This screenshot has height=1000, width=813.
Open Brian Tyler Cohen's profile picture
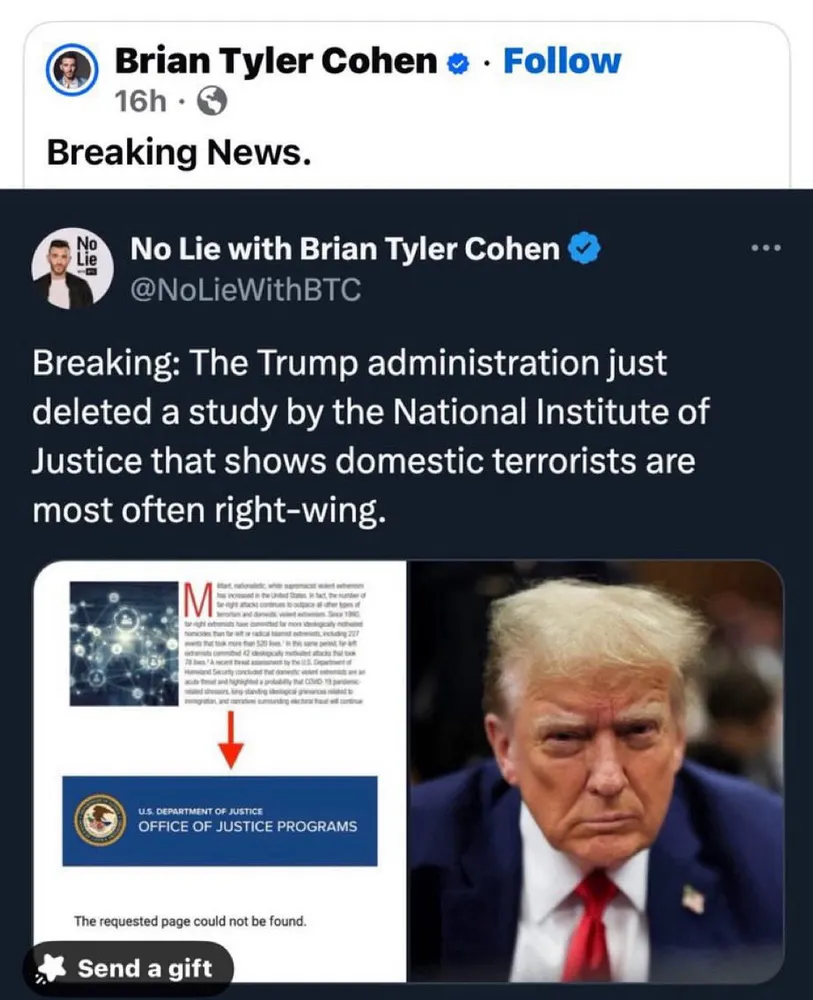point(71,70)
